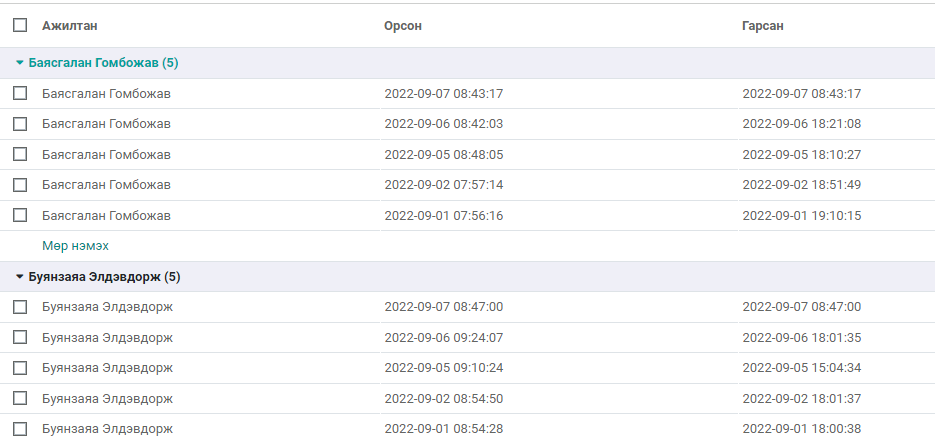935x441 pixels.
Task: Check Буянзаяа row with 2022-09-06 09:24:07 entry
Action: pos(20,337)
